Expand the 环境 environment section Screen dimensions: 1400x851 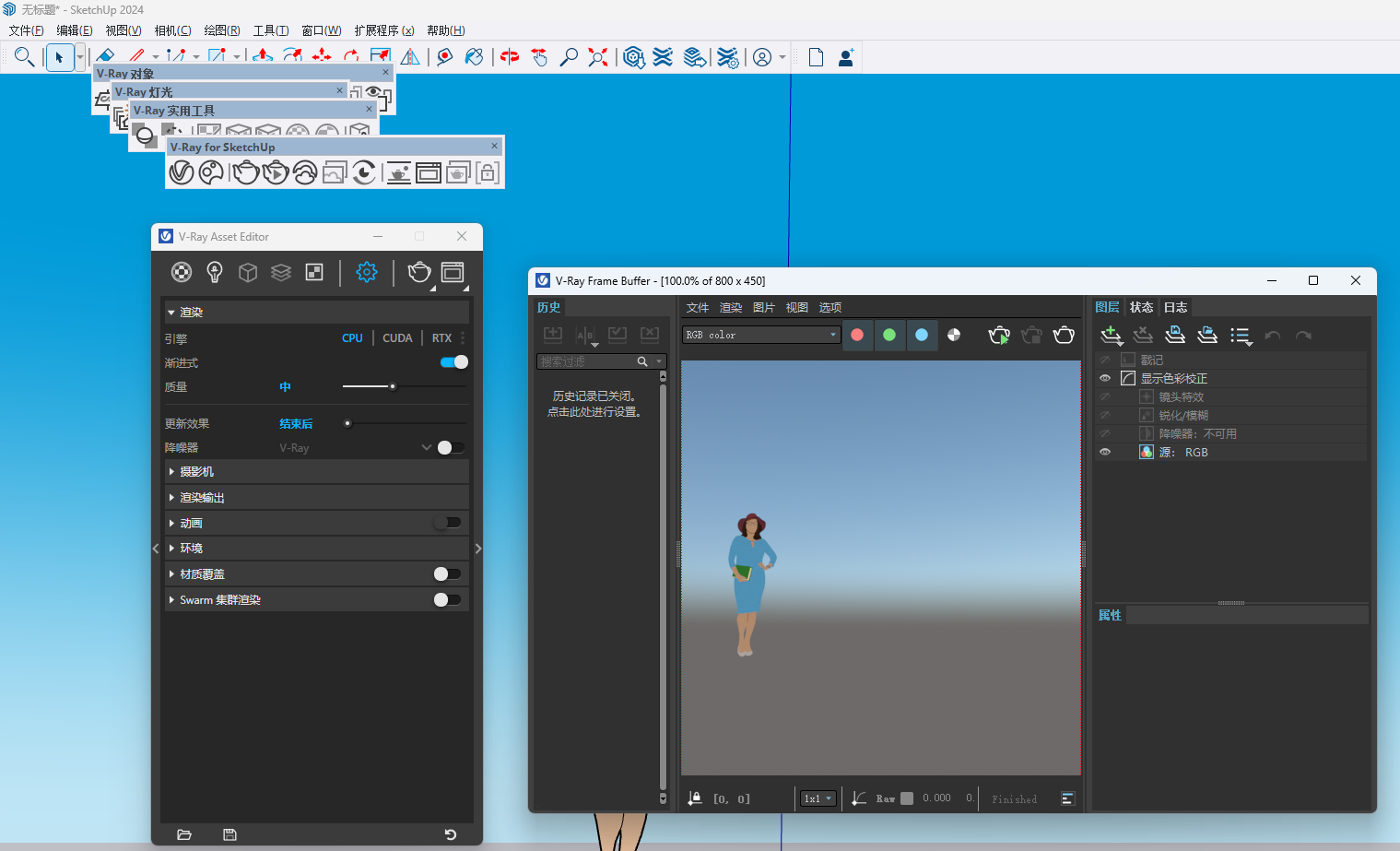(x=191, y=549)
